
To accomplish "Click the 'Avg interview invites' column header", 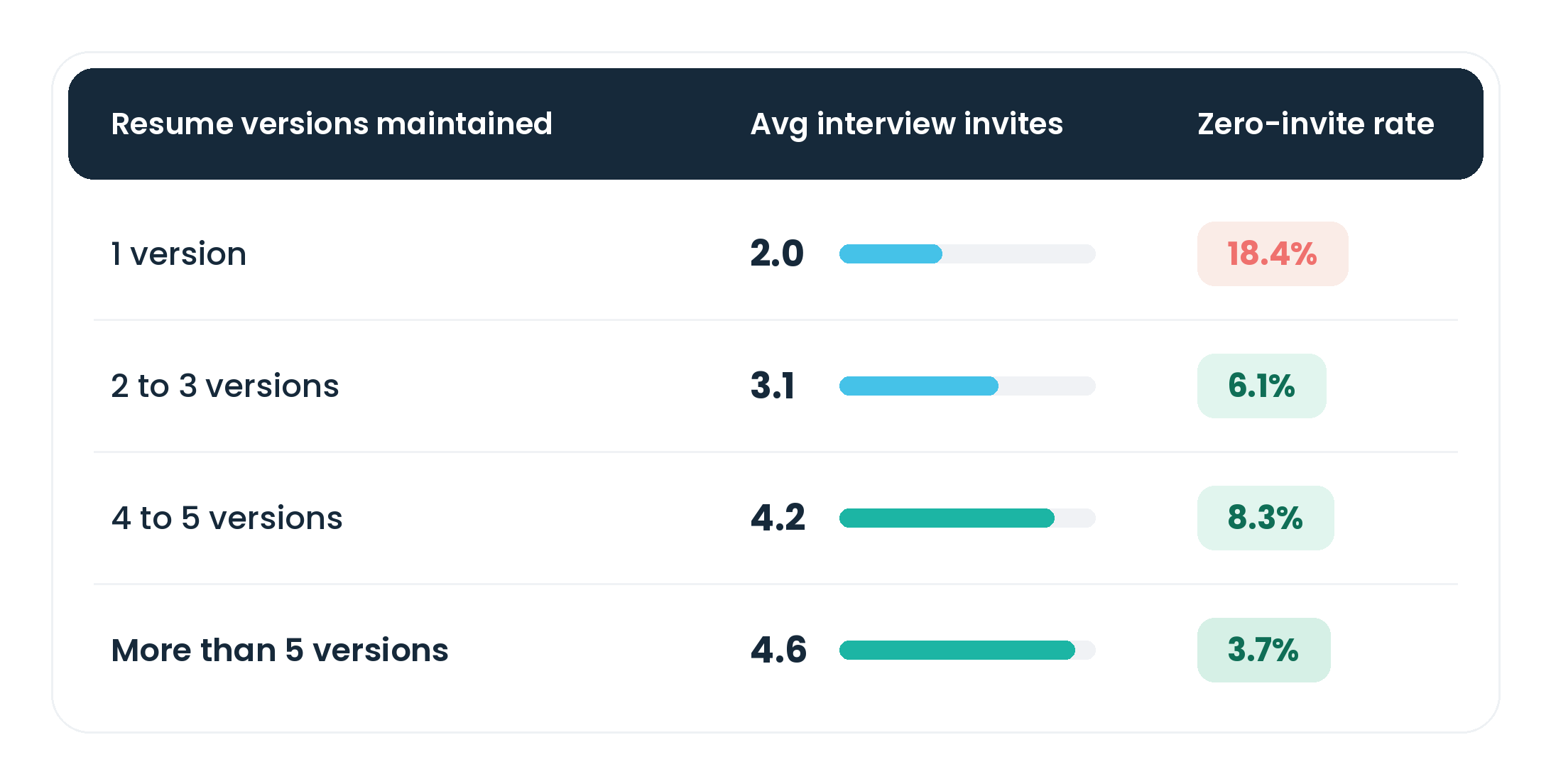I will click(x=906, y=124).
